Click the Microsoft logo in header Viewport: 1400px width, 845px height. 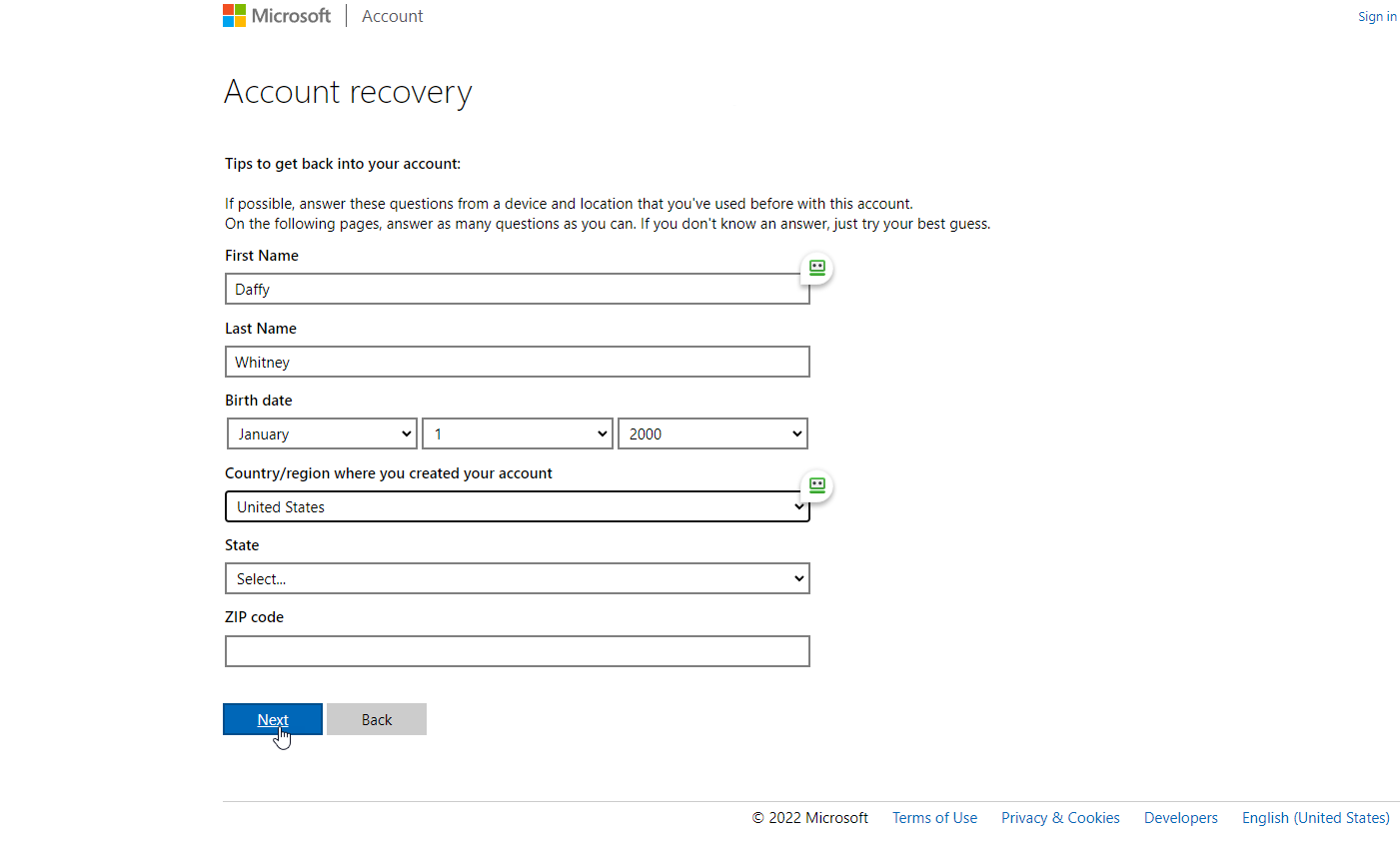pos(277,16)
